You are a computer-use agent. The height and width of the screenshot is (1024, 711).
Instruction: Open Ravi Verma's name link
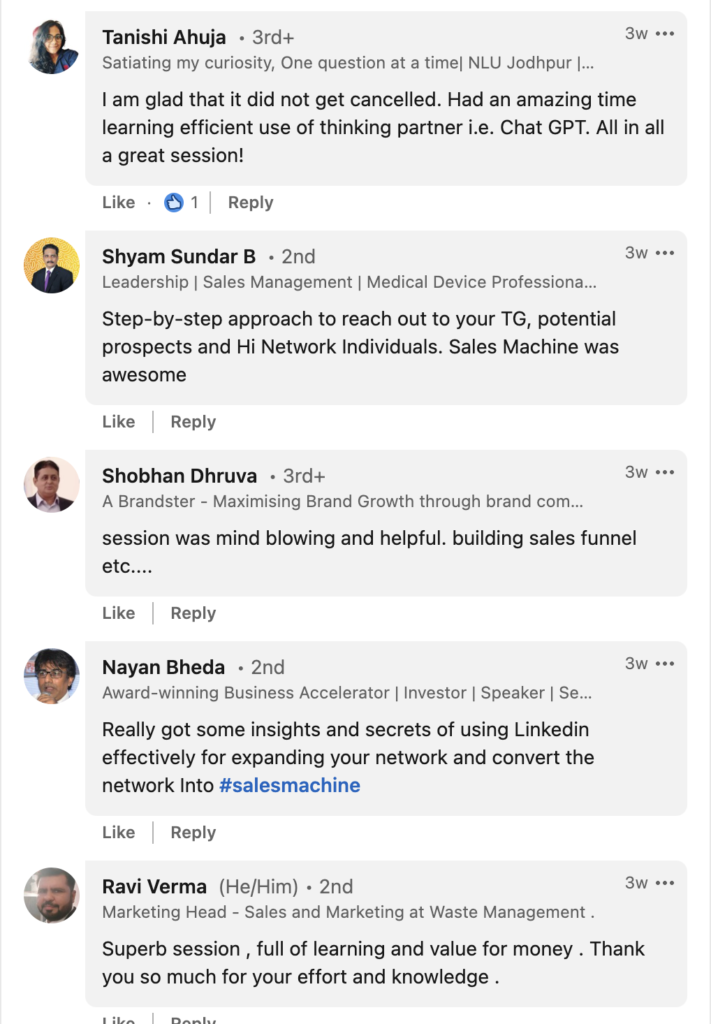tap(154, 887)
